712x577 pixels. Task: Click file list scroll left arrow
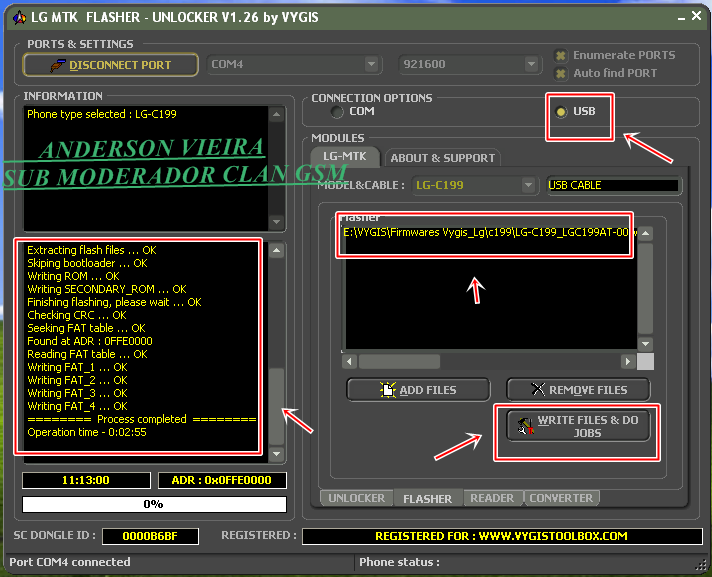[349, 362]
